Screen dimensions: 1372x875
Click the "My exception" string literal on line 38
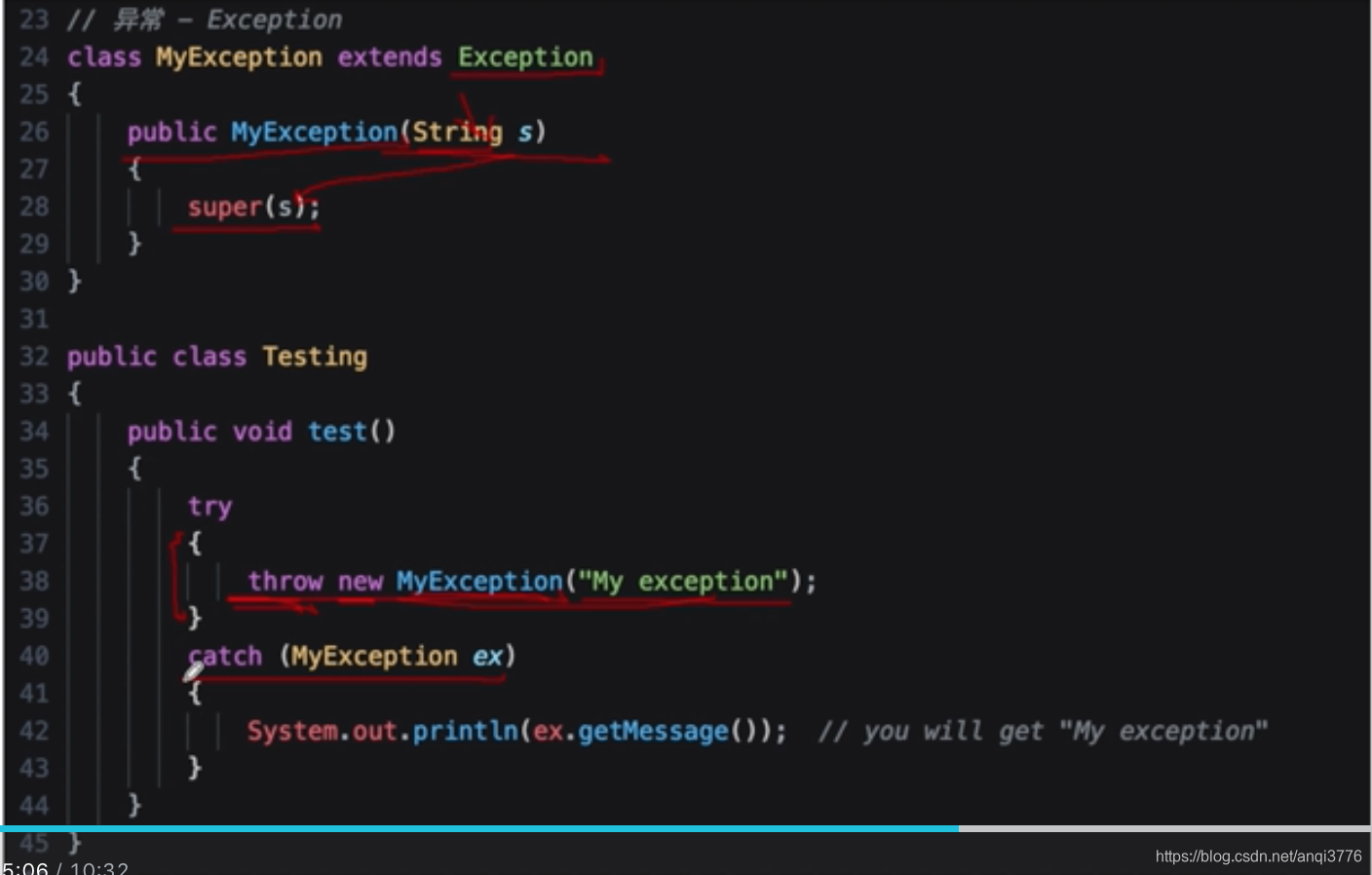[683, 582]
